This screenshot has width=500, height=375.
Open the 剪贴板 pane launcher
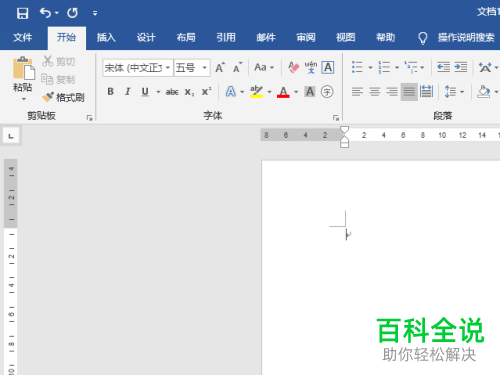click(x=89, y=118)
